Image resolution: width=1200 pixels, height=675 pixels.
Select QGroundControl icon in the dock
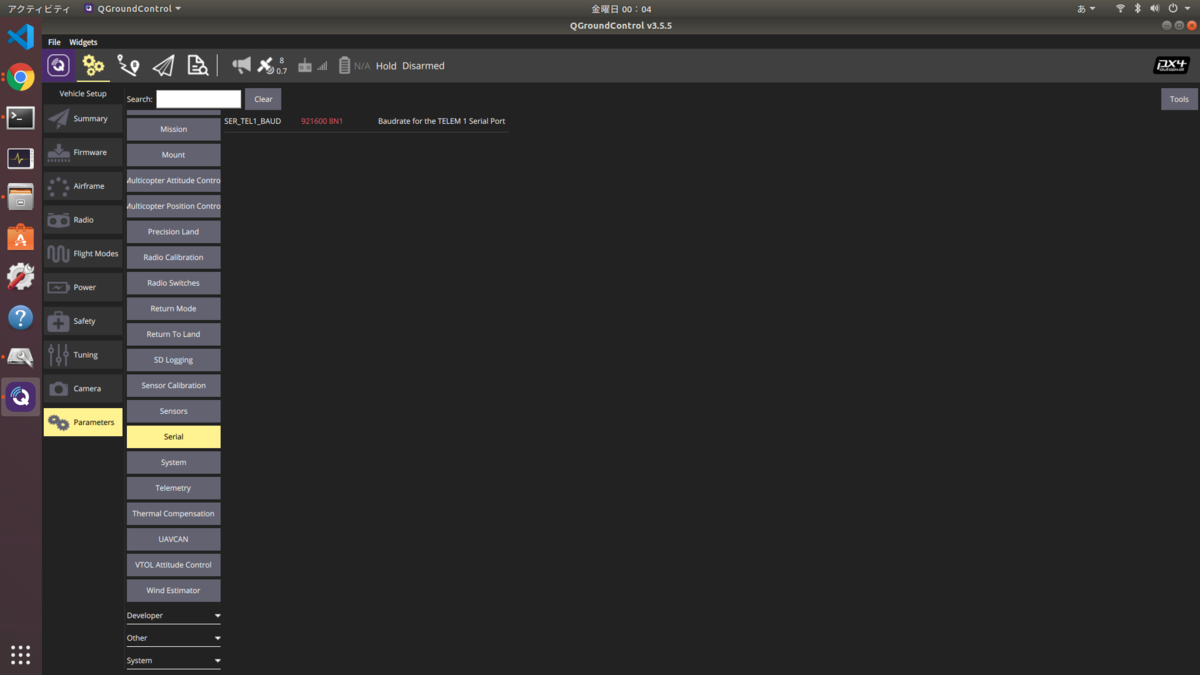(20, 397)
